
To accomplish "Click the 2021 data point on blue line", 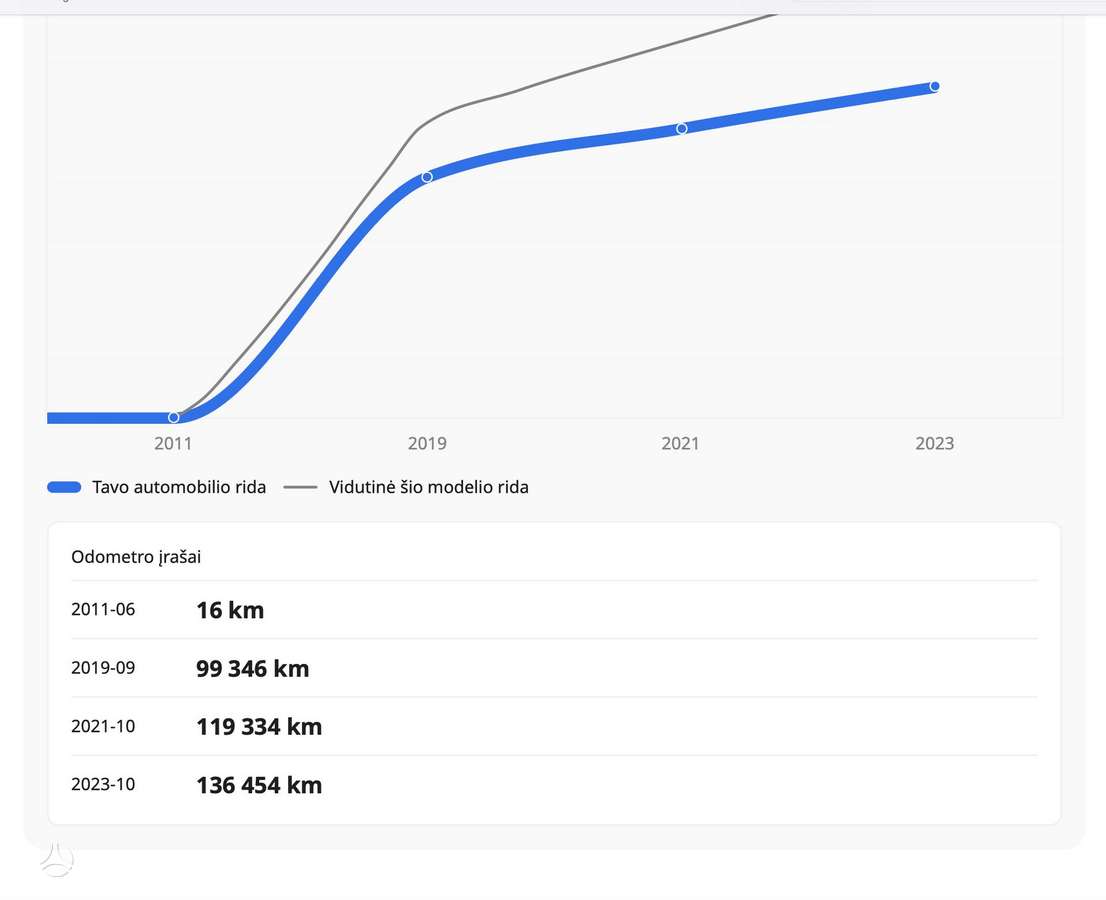I will click(681, 128).
